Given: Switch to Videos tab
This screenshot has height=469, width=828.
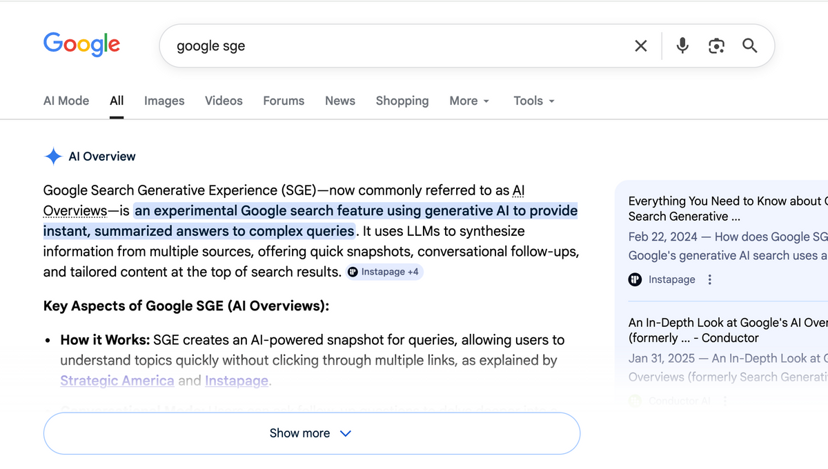Looking at the screenshot, I should tap(224, 101).
